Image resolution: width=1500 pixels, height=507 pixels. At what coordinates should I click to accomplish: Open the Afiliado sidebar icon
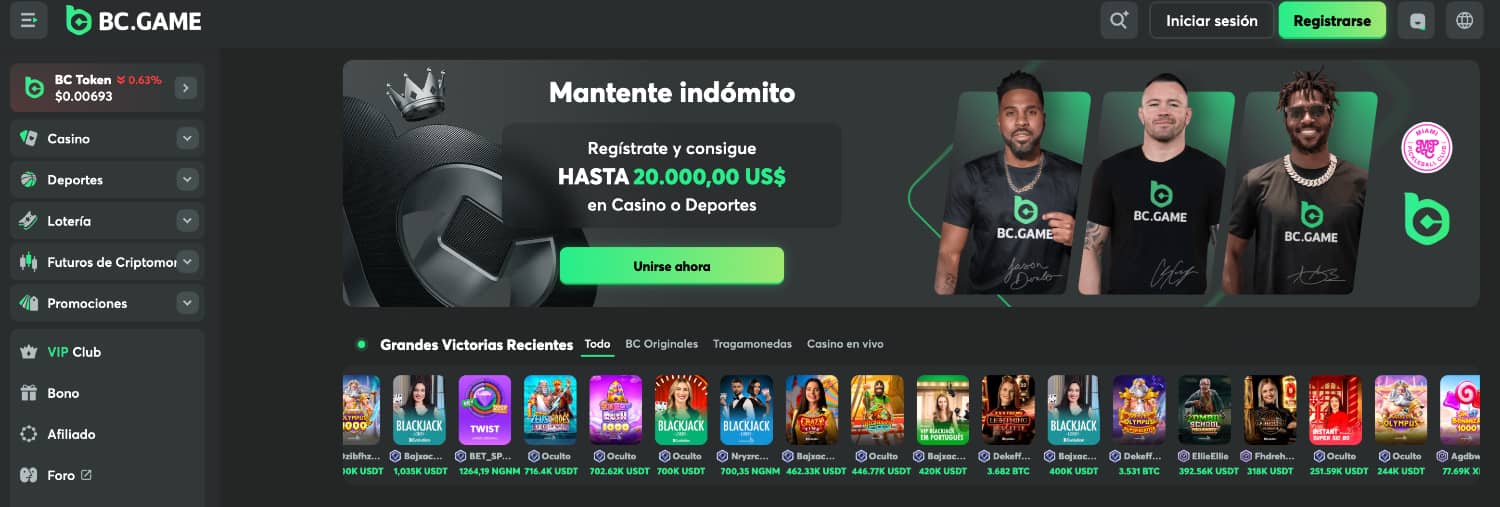pos(29,434)
